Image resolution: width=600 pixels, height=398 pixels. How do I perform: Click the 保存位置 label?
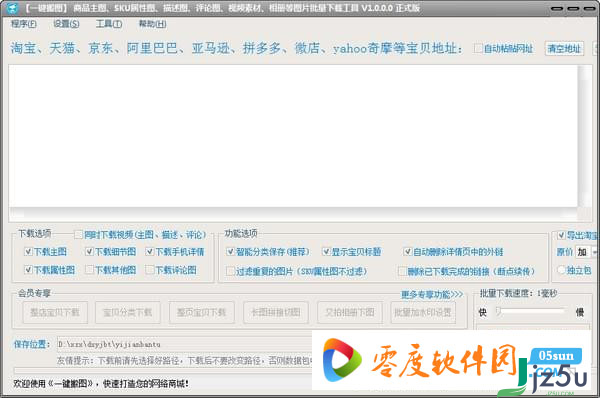[32, 344]
